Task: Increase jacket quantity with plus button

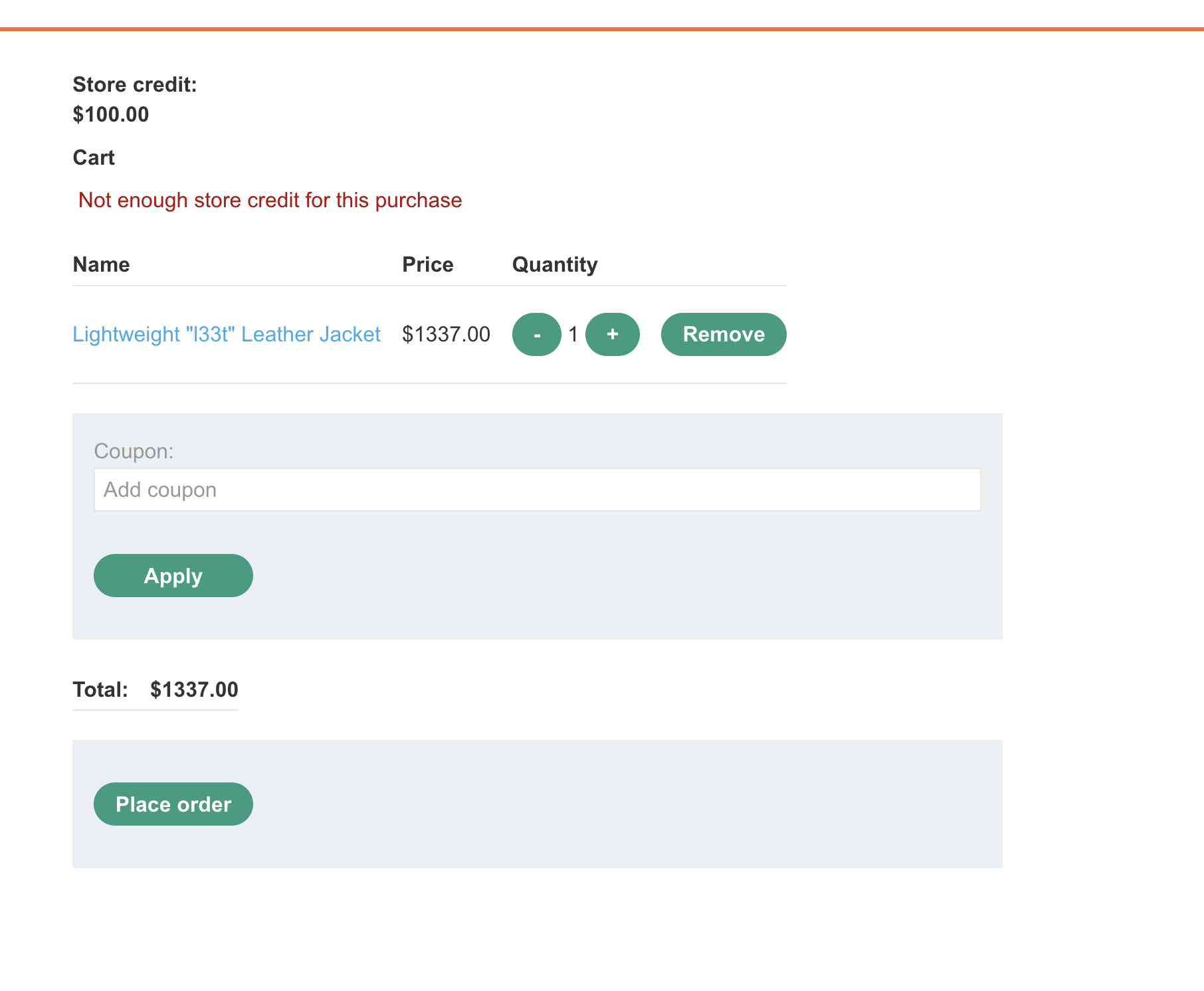Action: (x=612, y=334)
